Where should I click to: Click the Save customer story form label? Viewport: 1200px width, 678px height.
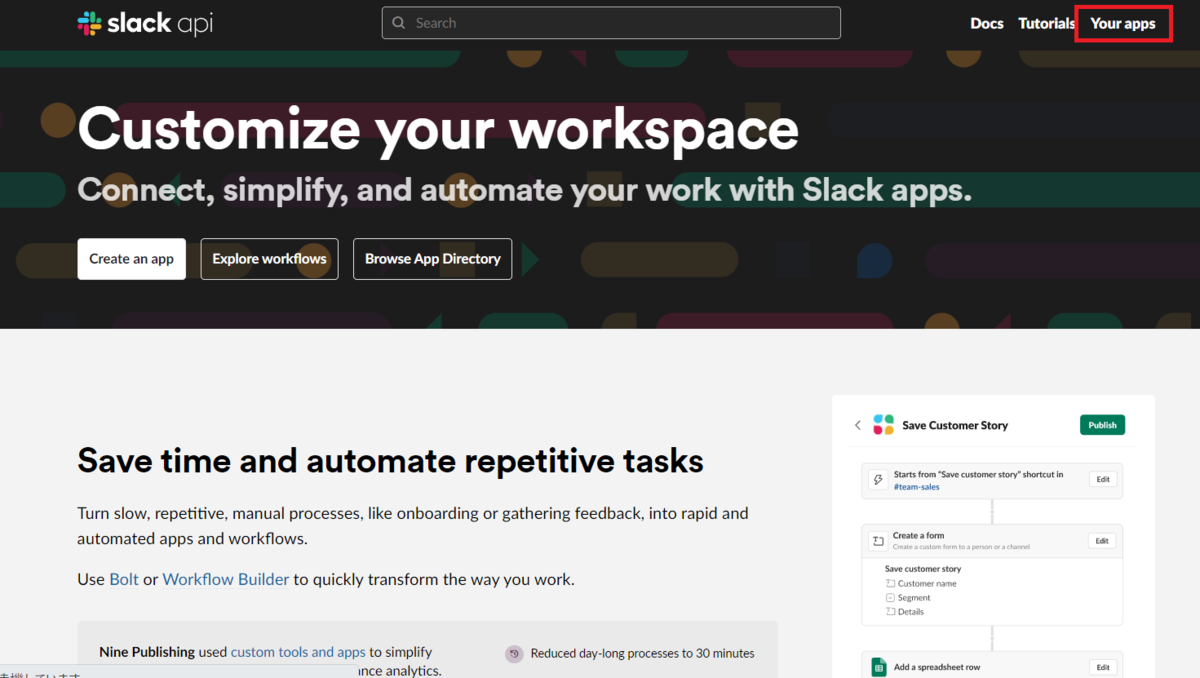point(923,569)
